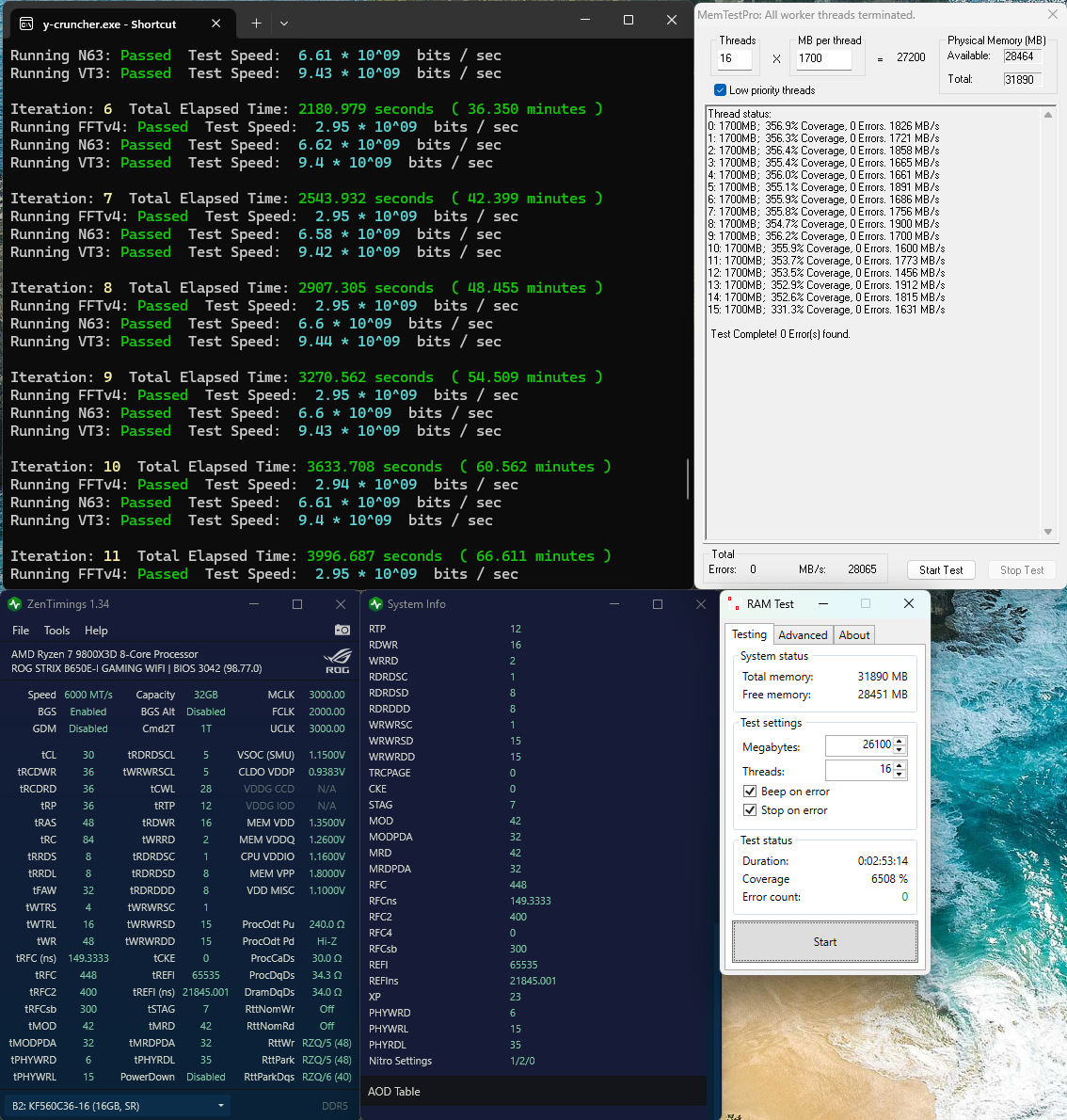1067x1120 pixels.
Task: Close the RAM Test window
Action: click(x=908, y=603)
